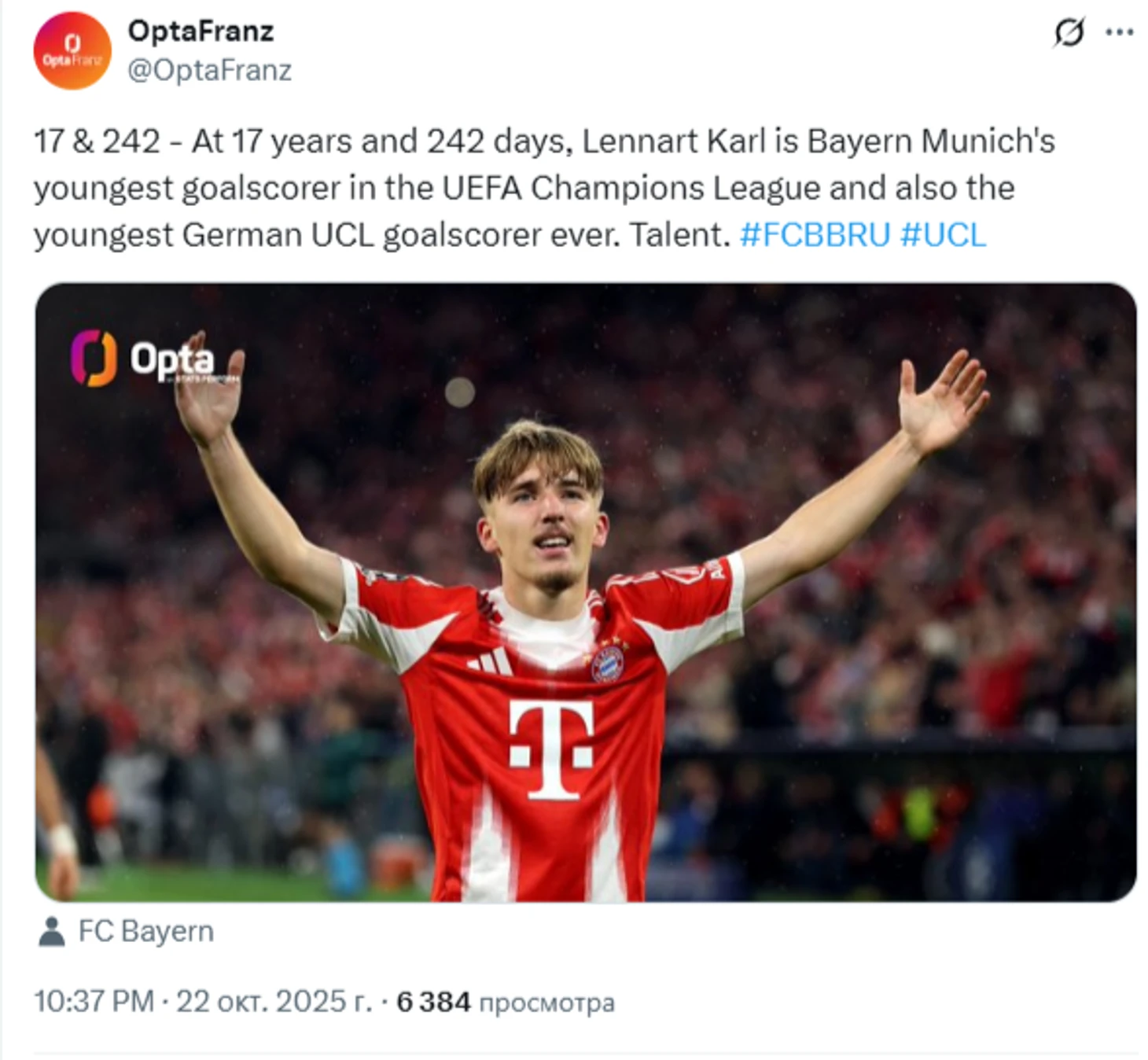This screenshot has width=1148, height=1060.
Task: Click the Grok slashed-circle icon
Action: (1069, 33)
